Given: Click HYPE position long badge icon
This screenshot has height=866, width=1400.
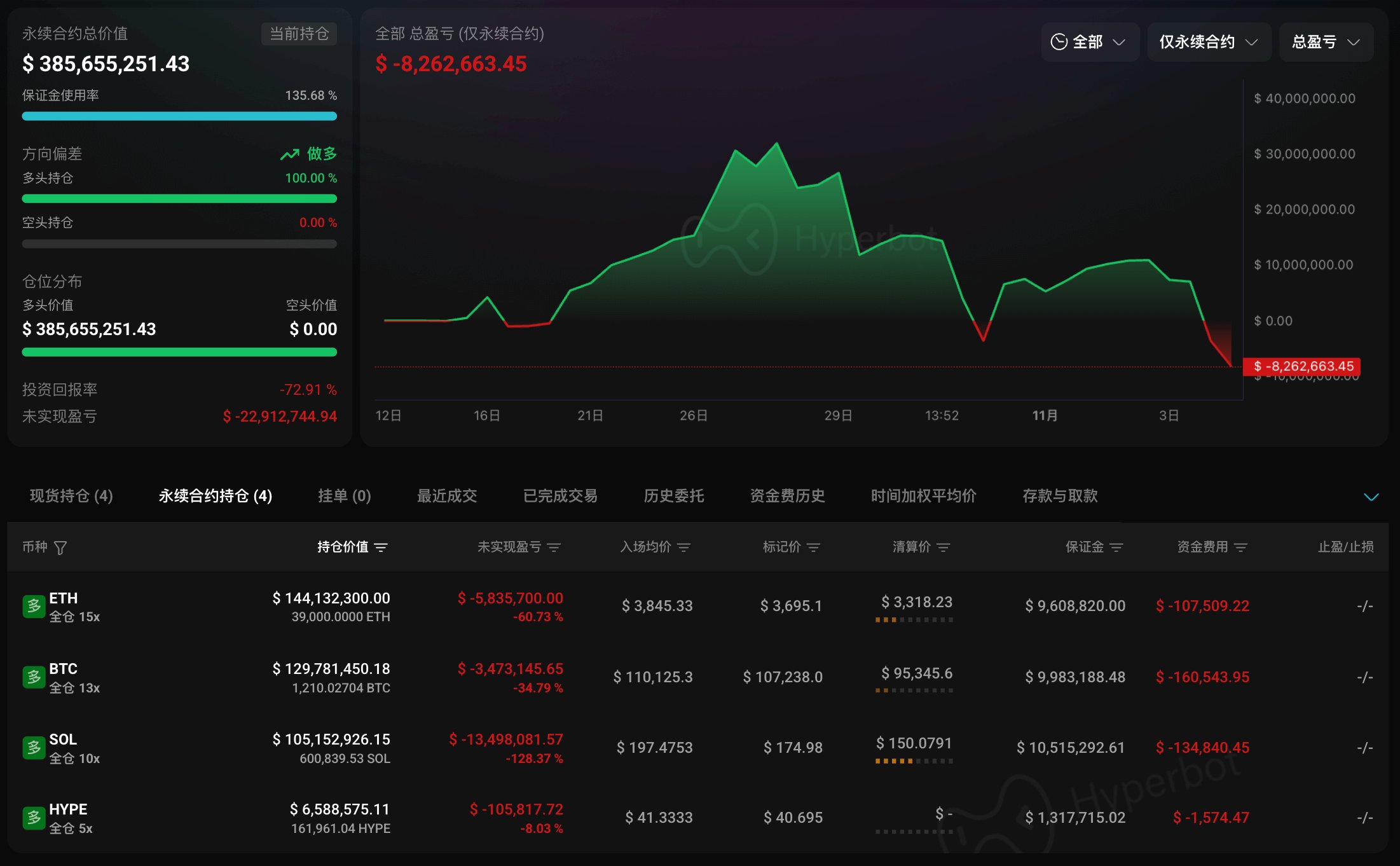Looking at the screenshot, I should 34,818.
